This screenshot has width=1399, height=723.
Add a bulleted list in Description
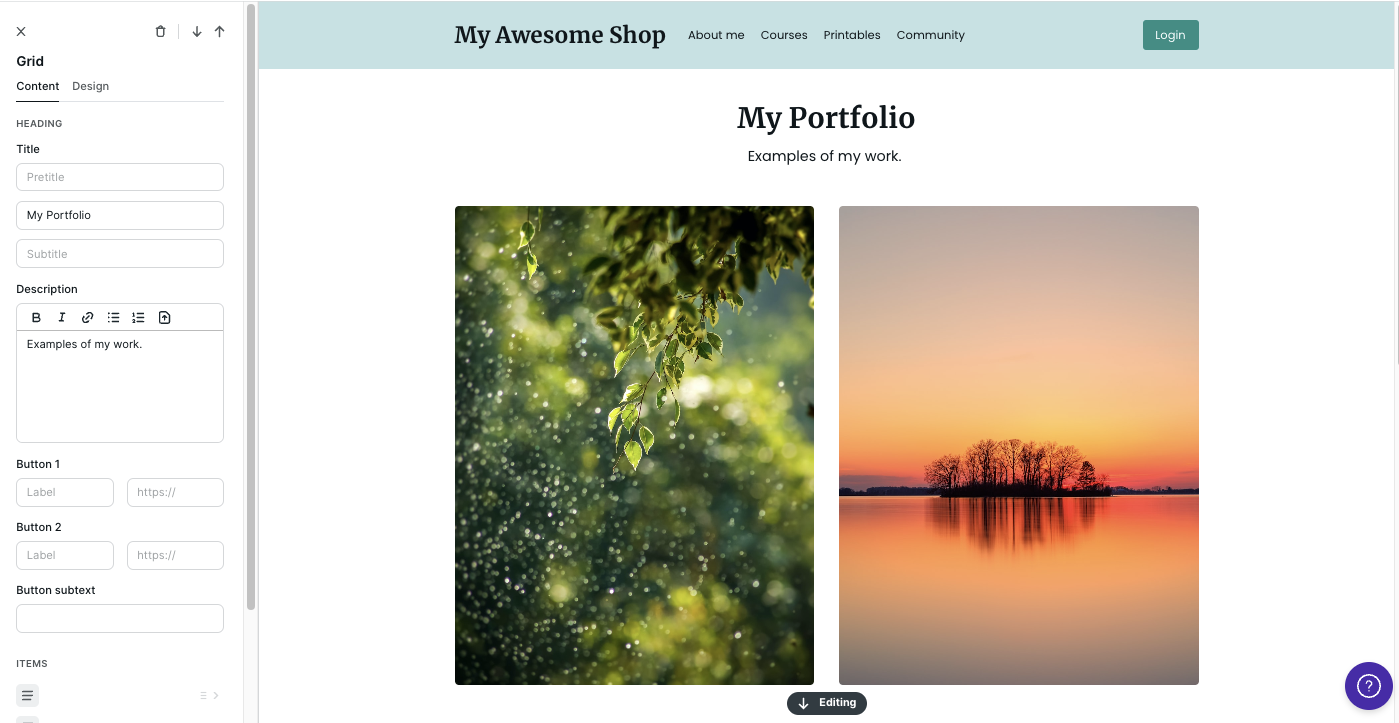[x=113, y=318]
